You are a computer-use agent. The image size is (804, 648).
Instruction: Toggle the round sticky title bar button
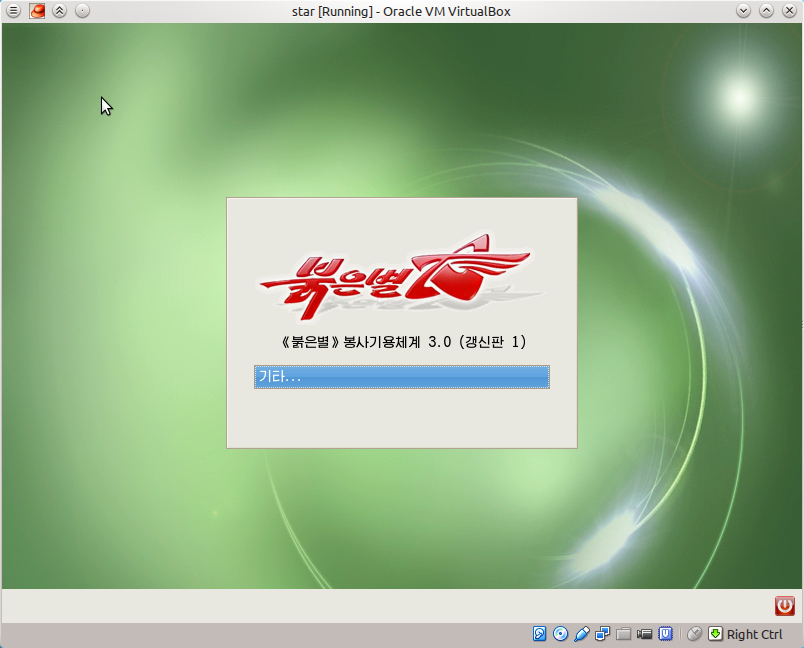82,10
